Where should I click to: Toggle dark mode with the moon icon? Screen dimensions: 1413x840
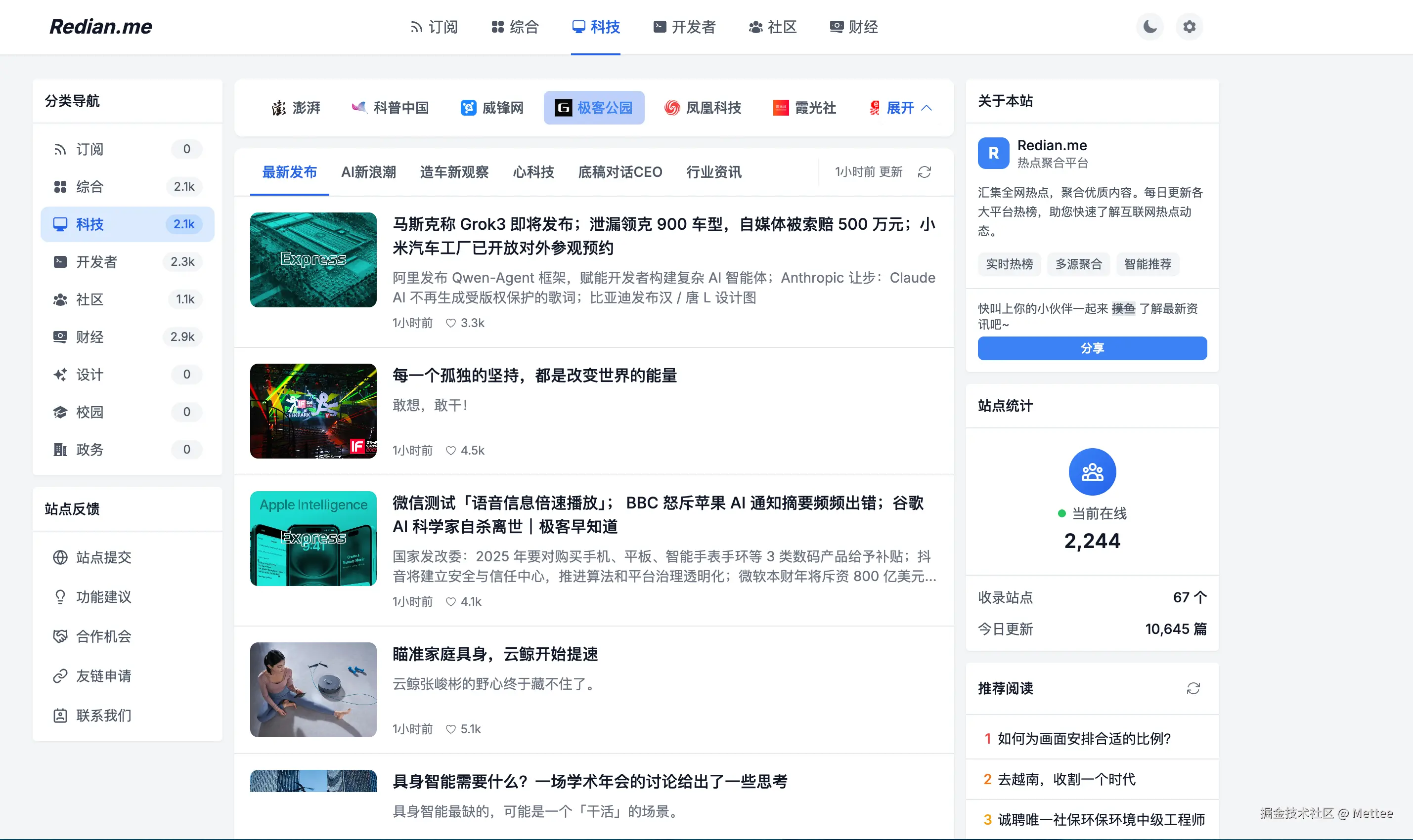(1149, 27)
